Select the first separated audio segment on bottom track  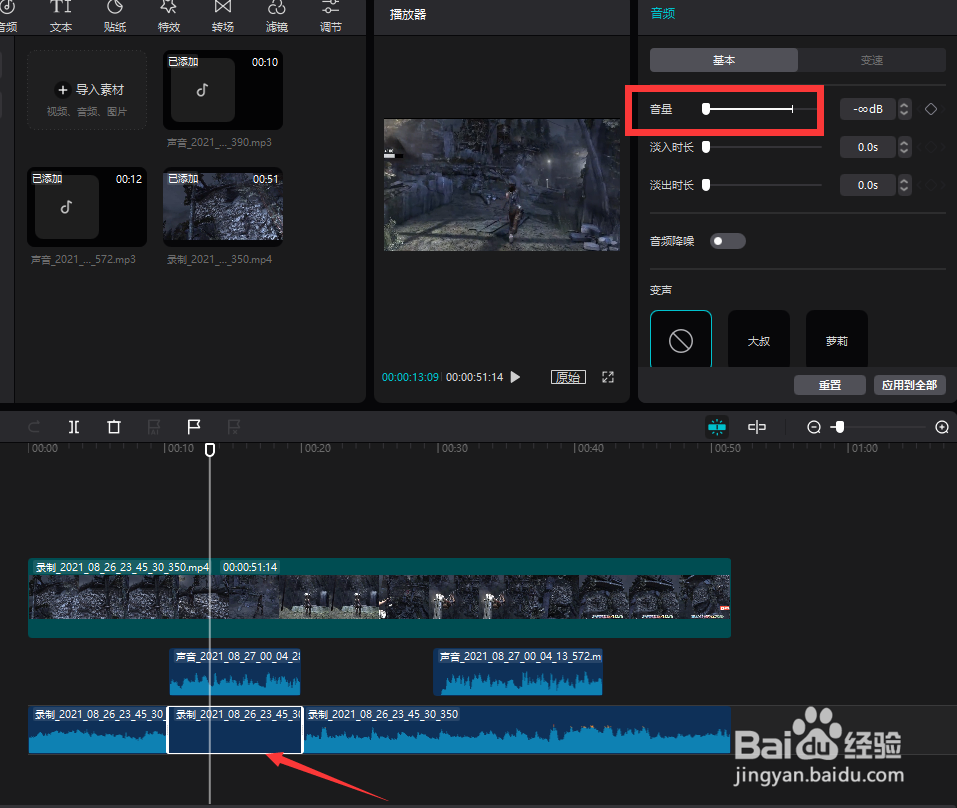click(97, 730)
